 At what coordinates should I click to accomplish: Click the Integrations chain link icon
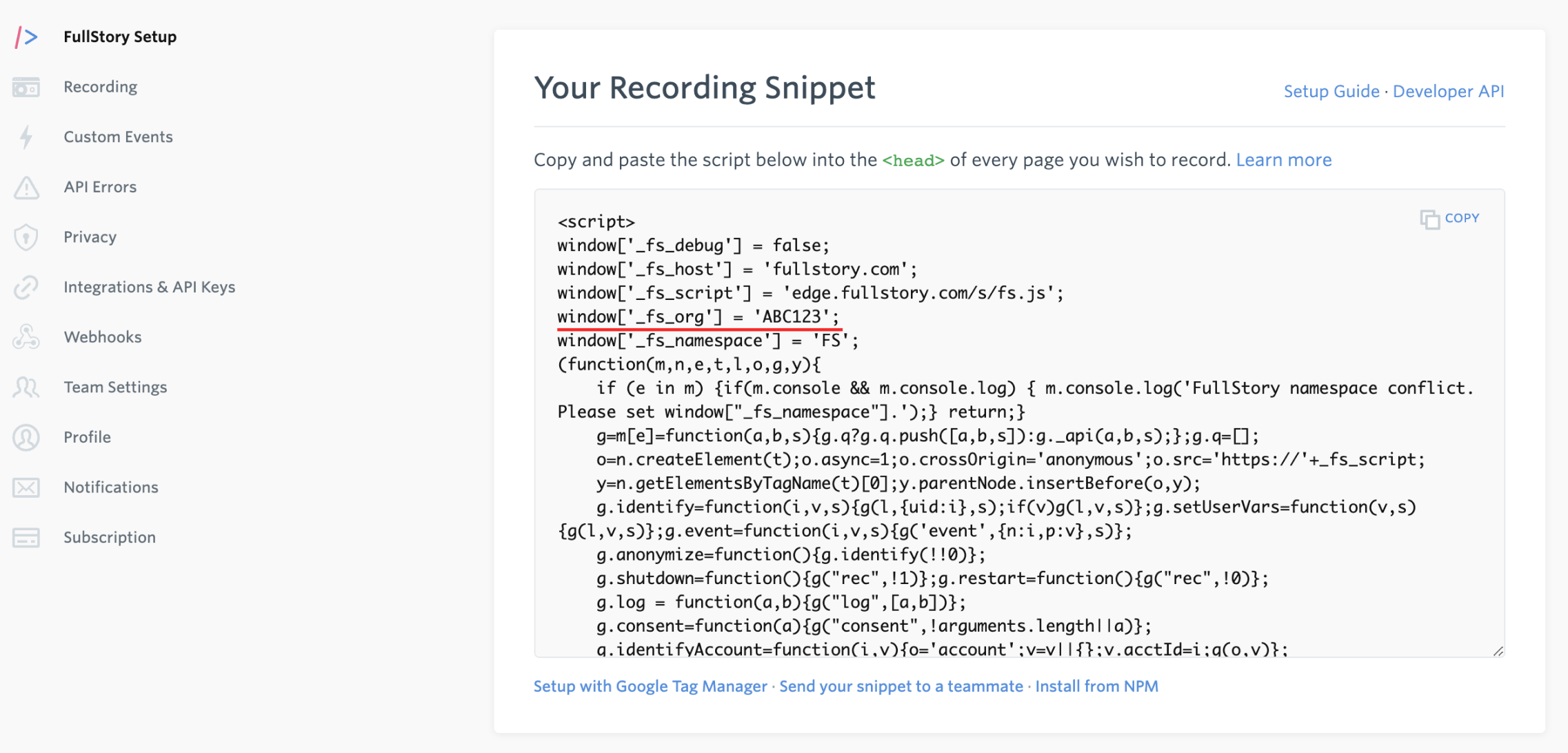click(x=26, y=288)
